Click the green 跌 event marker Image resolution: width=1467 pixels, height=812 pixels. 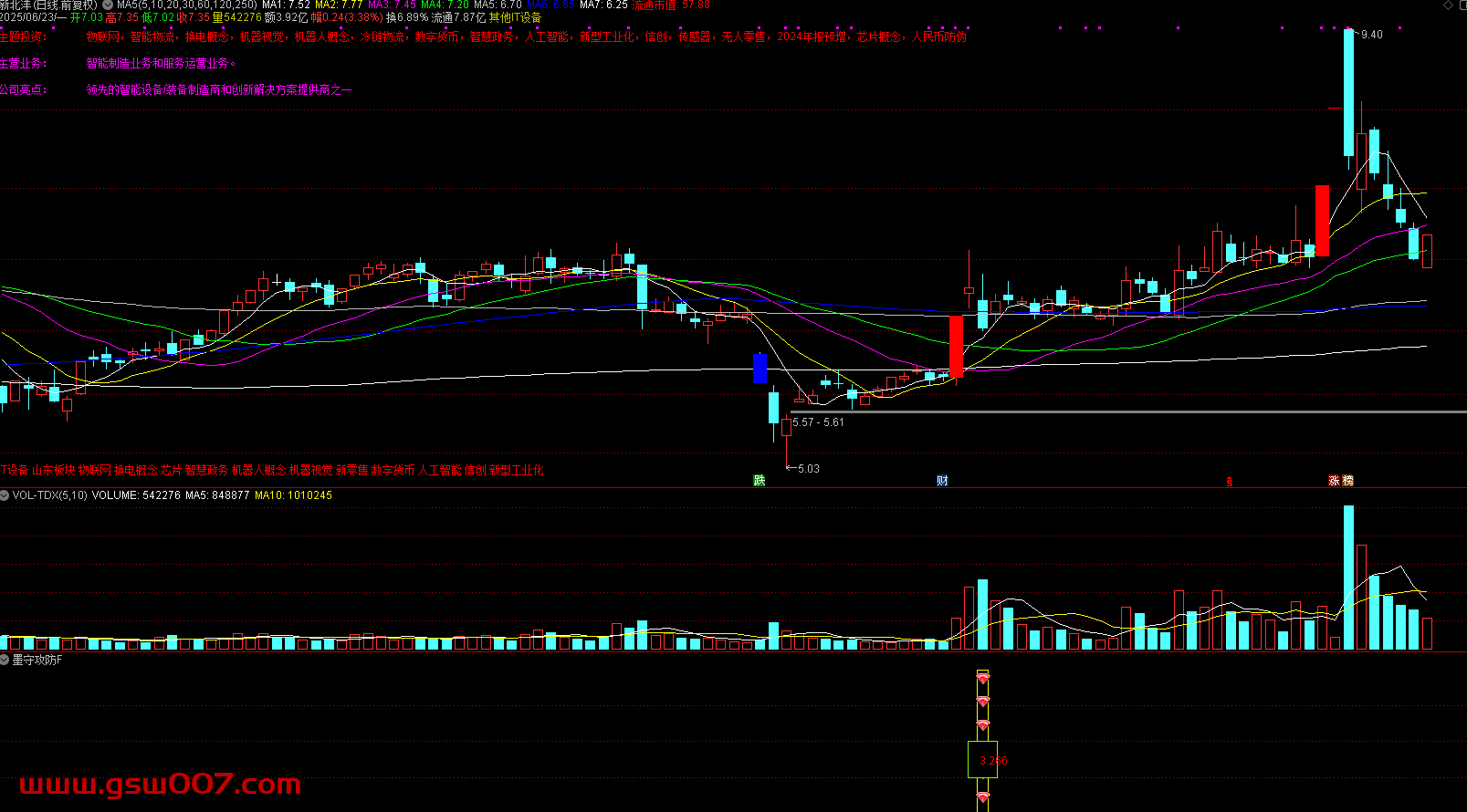tap(759, 481)
